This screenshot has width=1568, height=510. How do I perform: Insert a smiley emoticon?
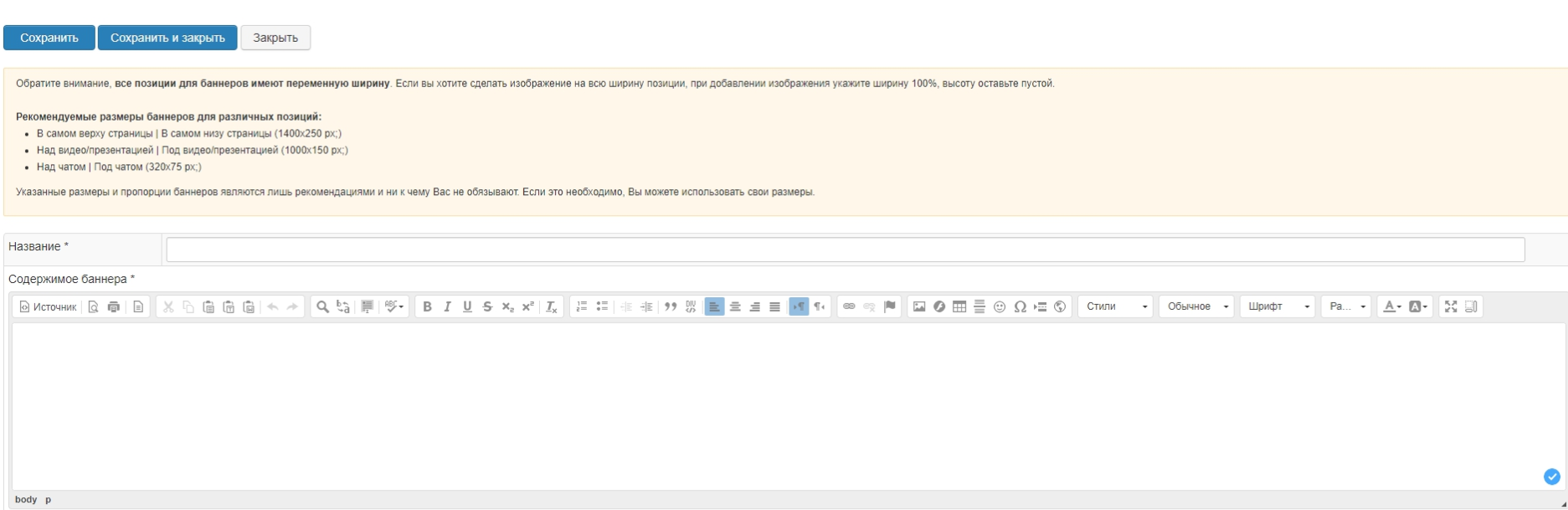tap(1000, 307)
